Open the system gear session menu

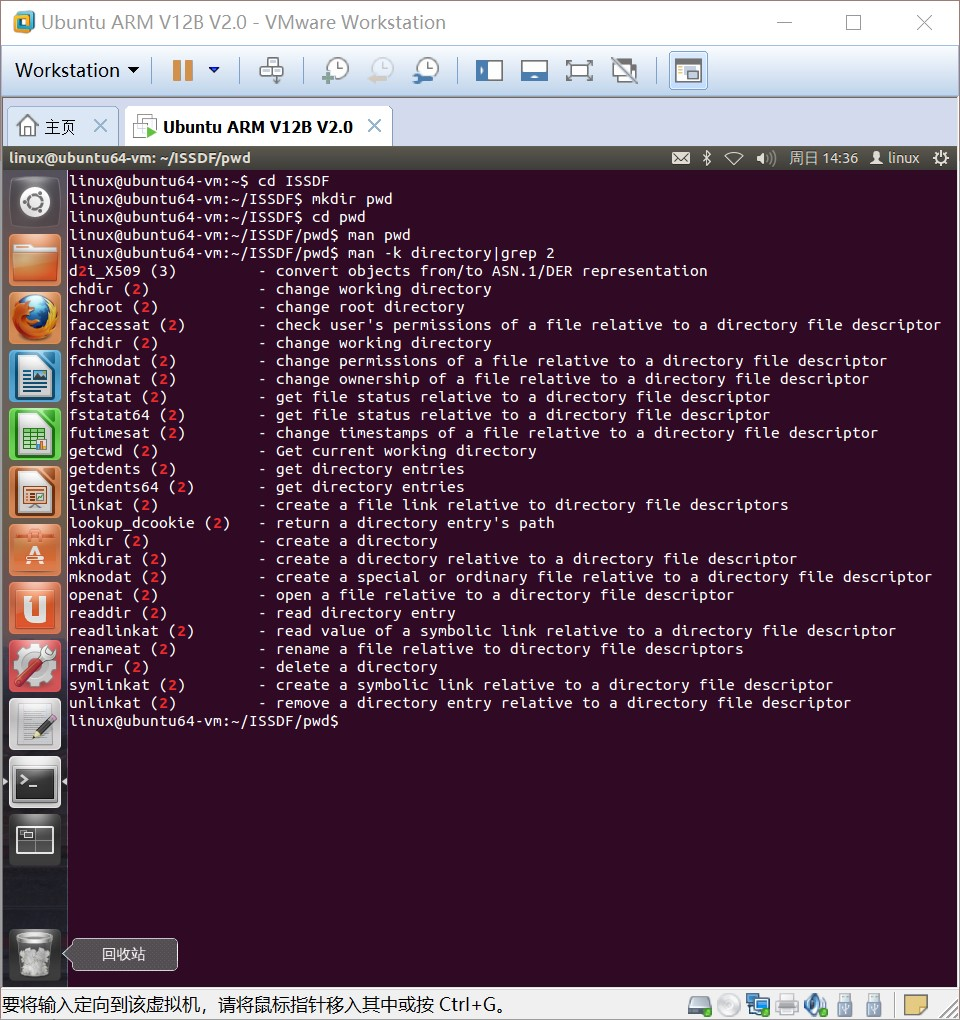pyautogui.click(x=940, y=158)
